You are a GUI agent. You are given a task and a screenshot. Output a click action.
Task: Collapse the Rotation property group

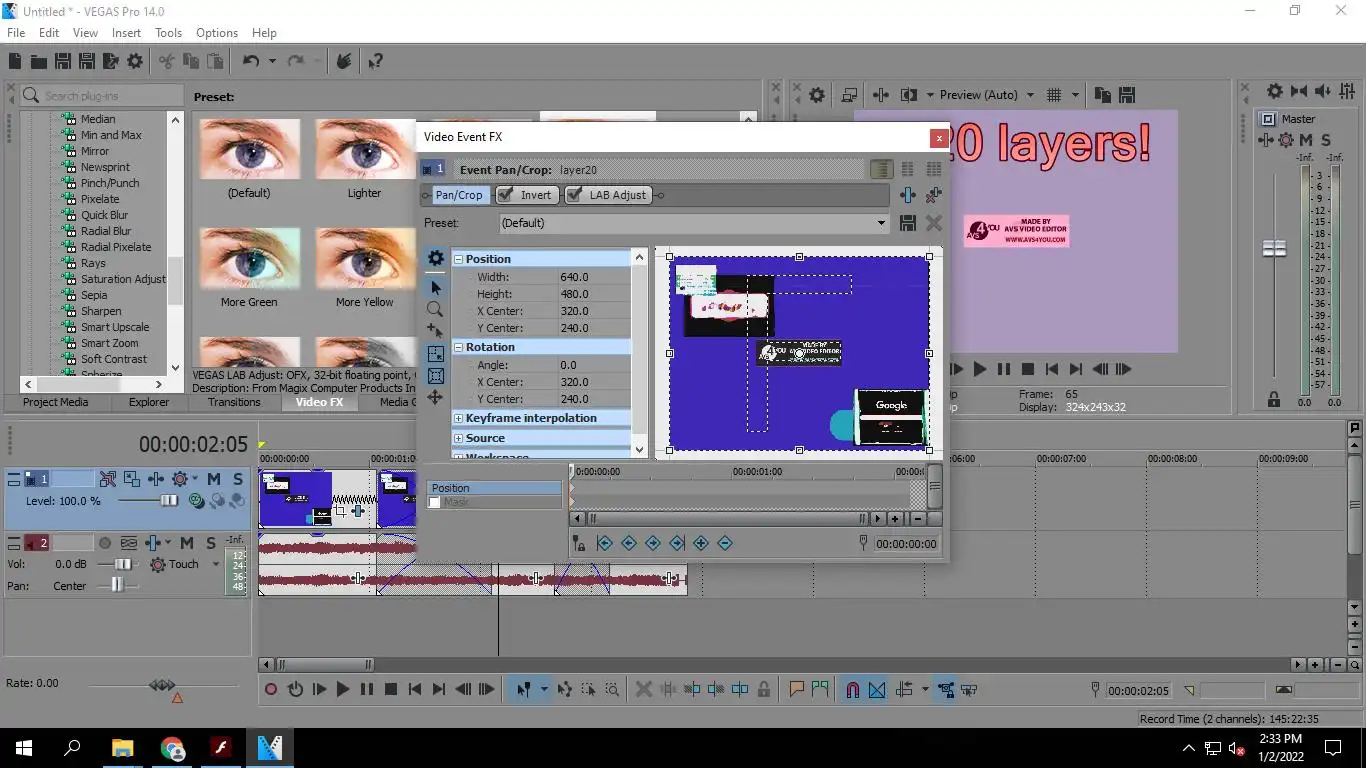pyautogui.click(x=459, y=347)
